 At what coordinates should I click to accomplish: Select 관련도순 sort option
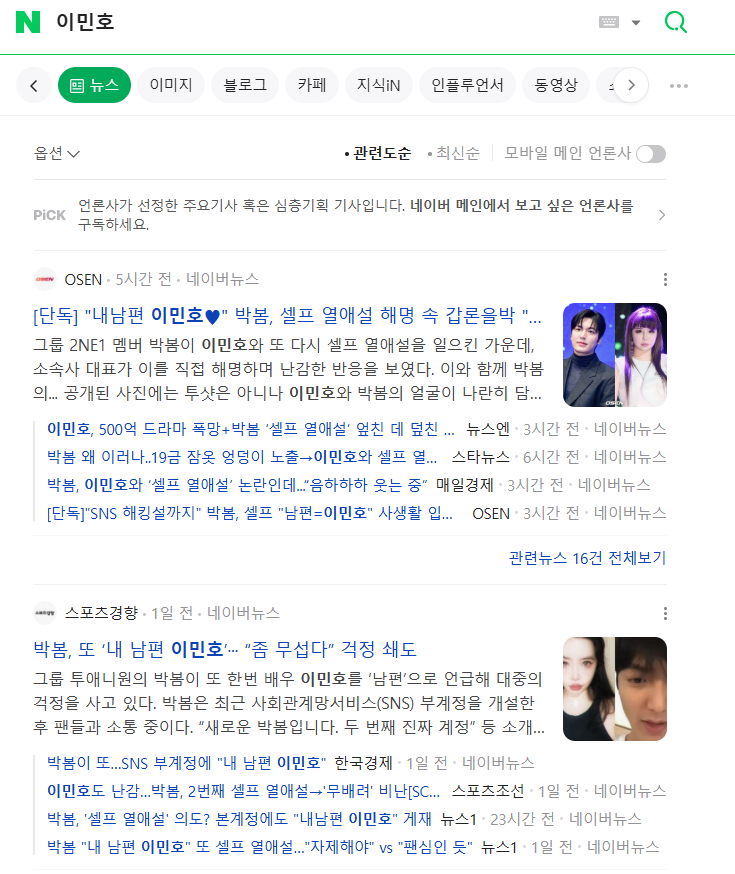(378, 153)
